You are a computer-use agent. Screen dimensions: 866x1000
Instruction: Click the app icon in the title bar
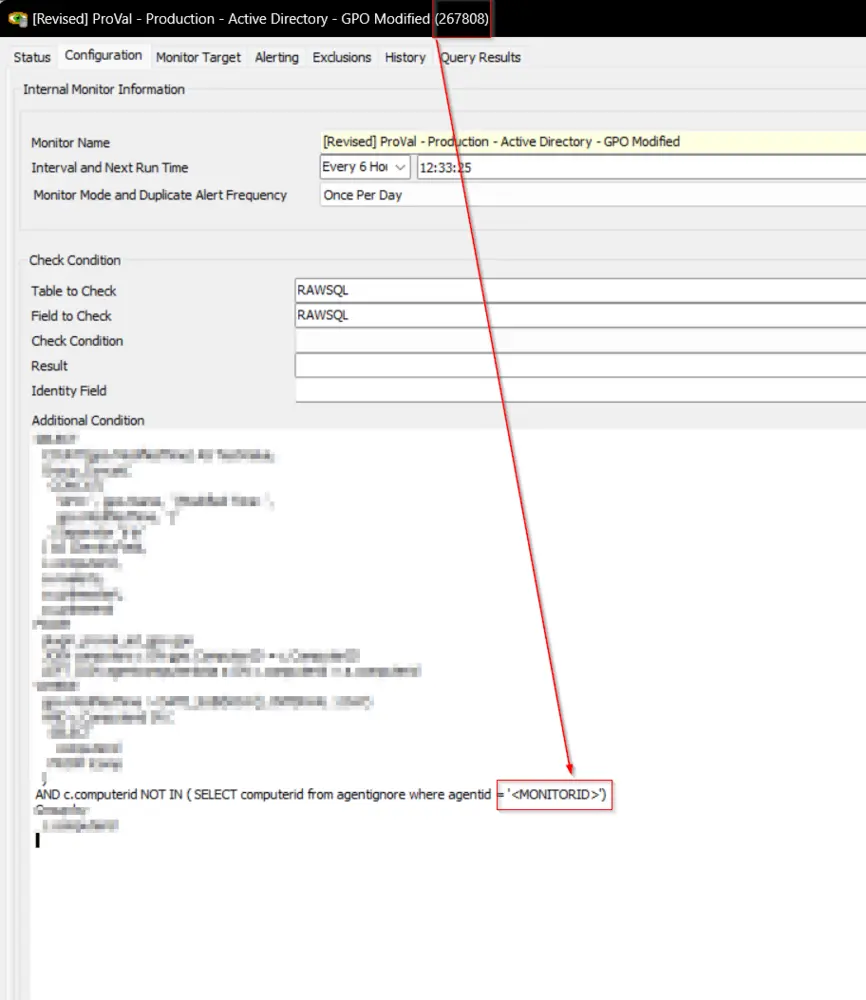tap(17, 18)
